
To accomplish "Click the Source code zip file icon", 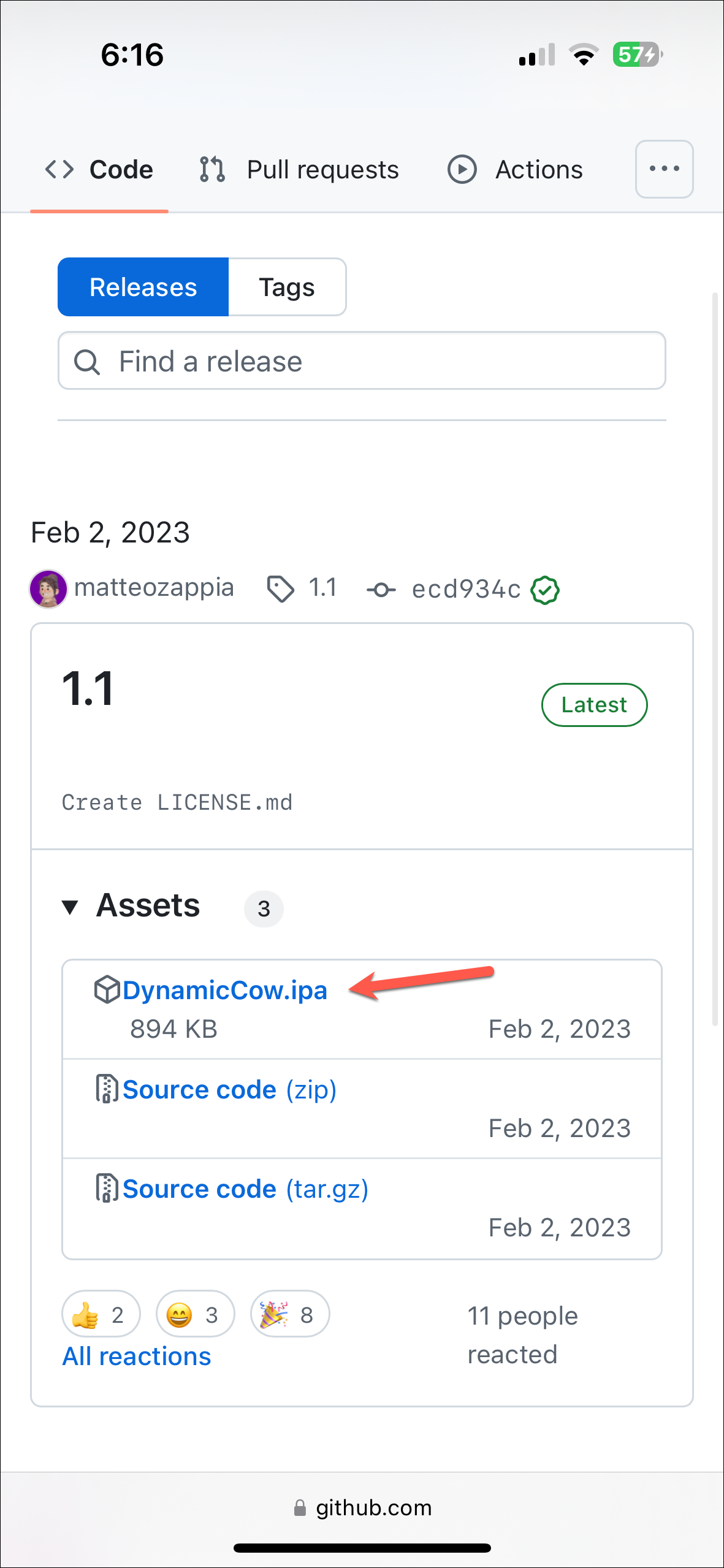I will [x=107, y=1089].
